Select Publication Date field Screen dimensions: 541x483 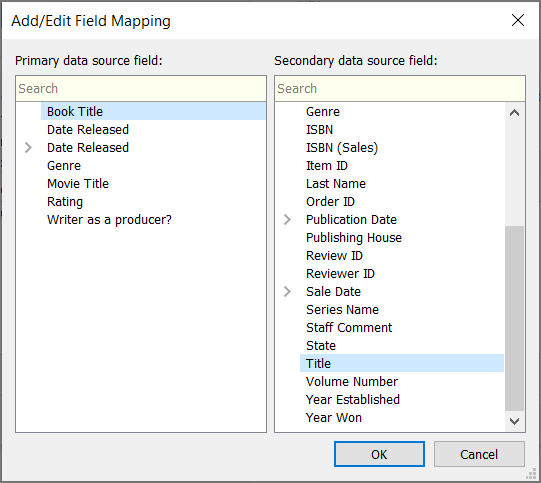tap(352, 219)
